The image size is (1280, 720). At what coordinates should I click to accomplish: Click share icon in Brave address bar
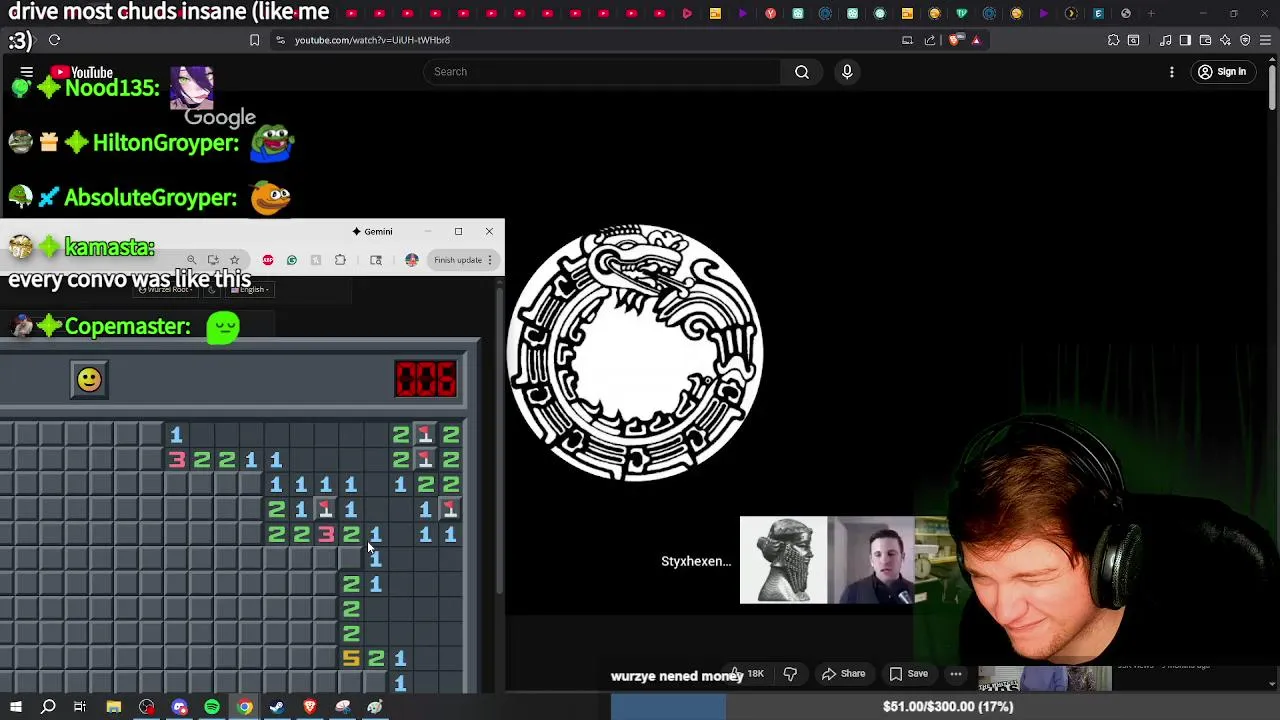coord(930,40)
